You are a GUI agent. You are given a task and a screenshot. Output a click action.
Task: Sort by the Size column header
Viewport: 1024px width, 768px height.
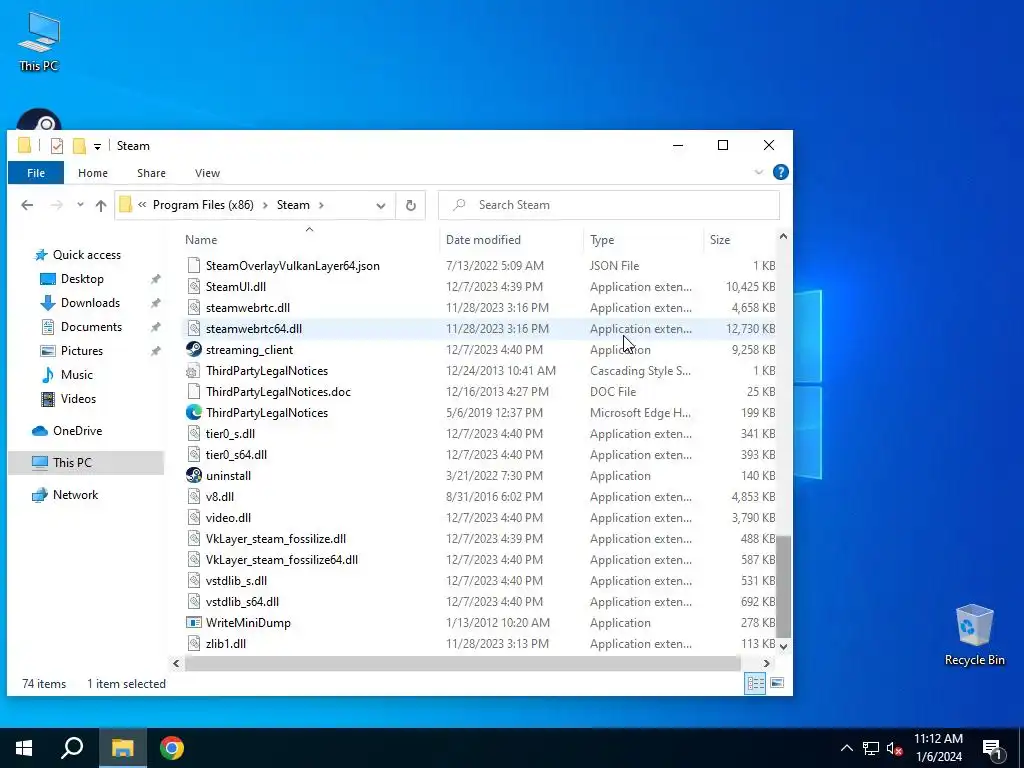(x=720, y=240)
